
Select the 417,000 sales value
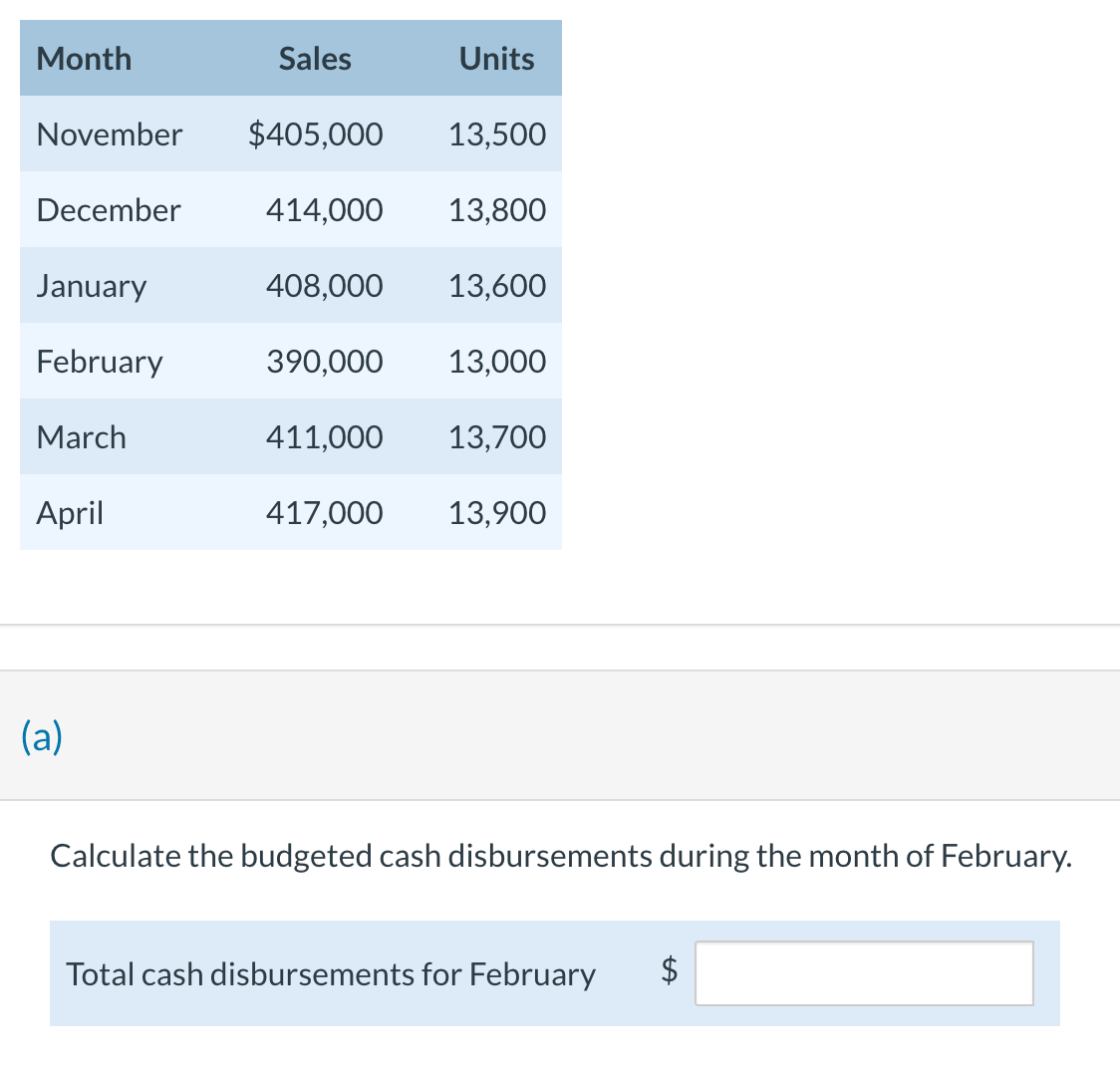[324, 513]
